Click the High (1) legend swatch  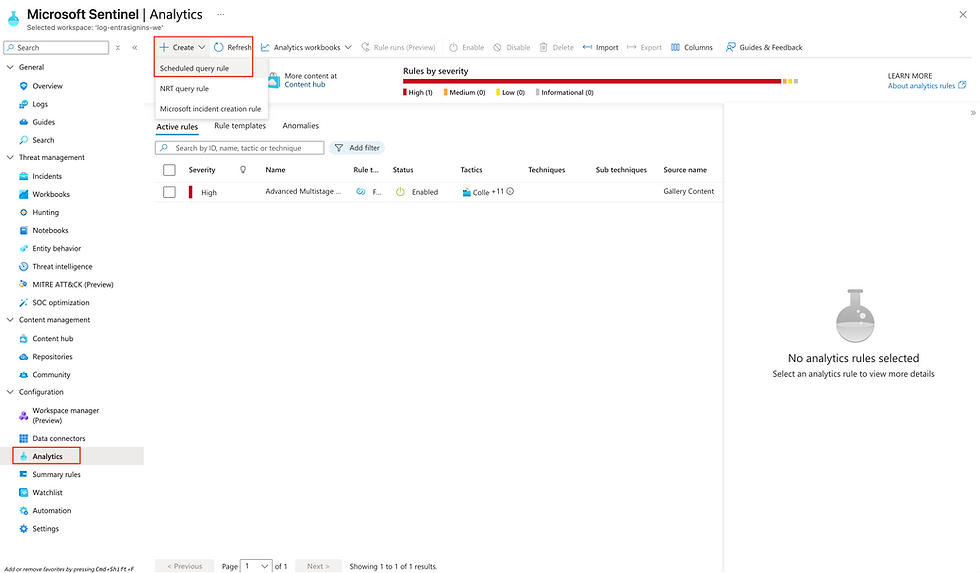pyautogui.click(x=405, y=92)
